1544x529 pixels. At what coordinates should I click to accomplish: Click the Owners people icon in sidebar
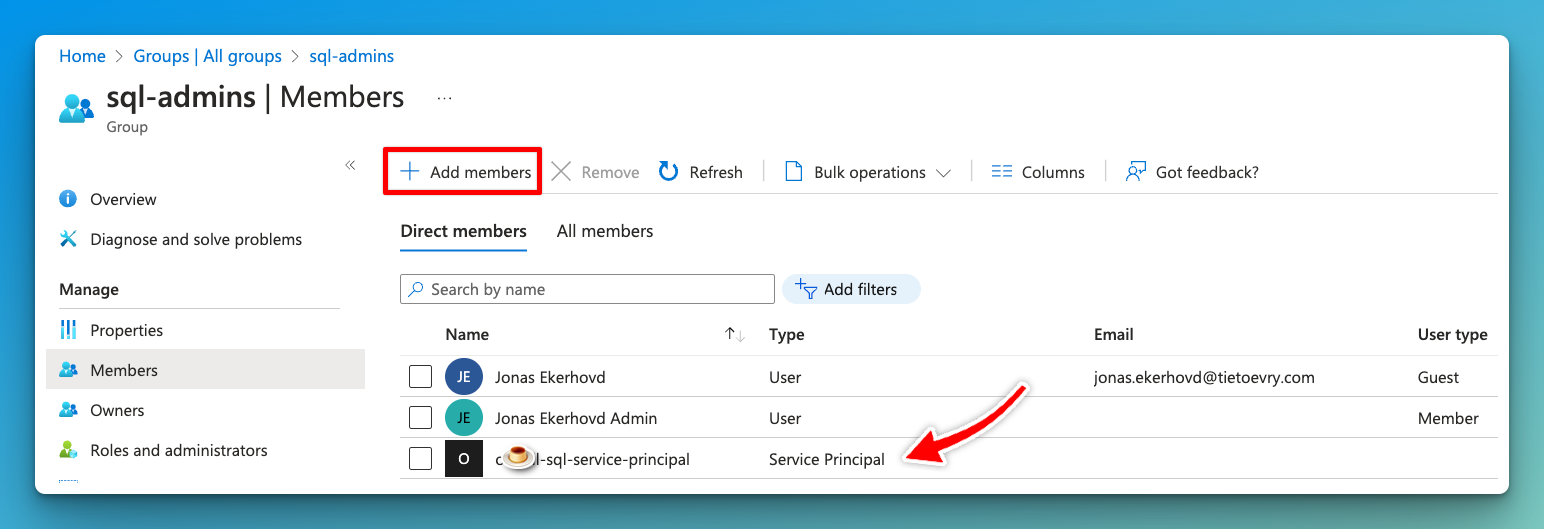click(68, 410)
